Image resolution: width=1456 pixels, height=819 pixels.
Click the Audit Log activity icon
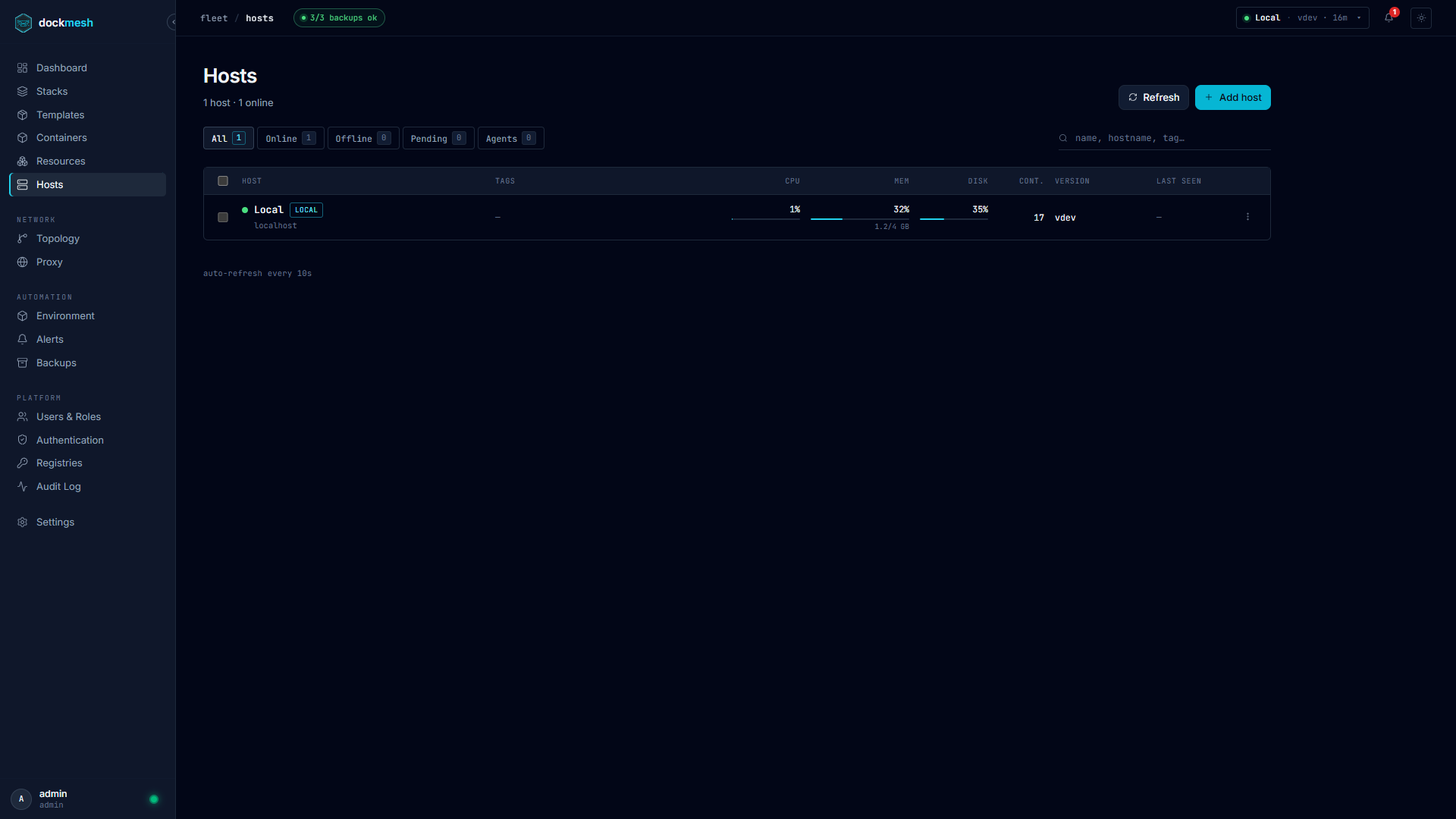click(x=23, y=486)
